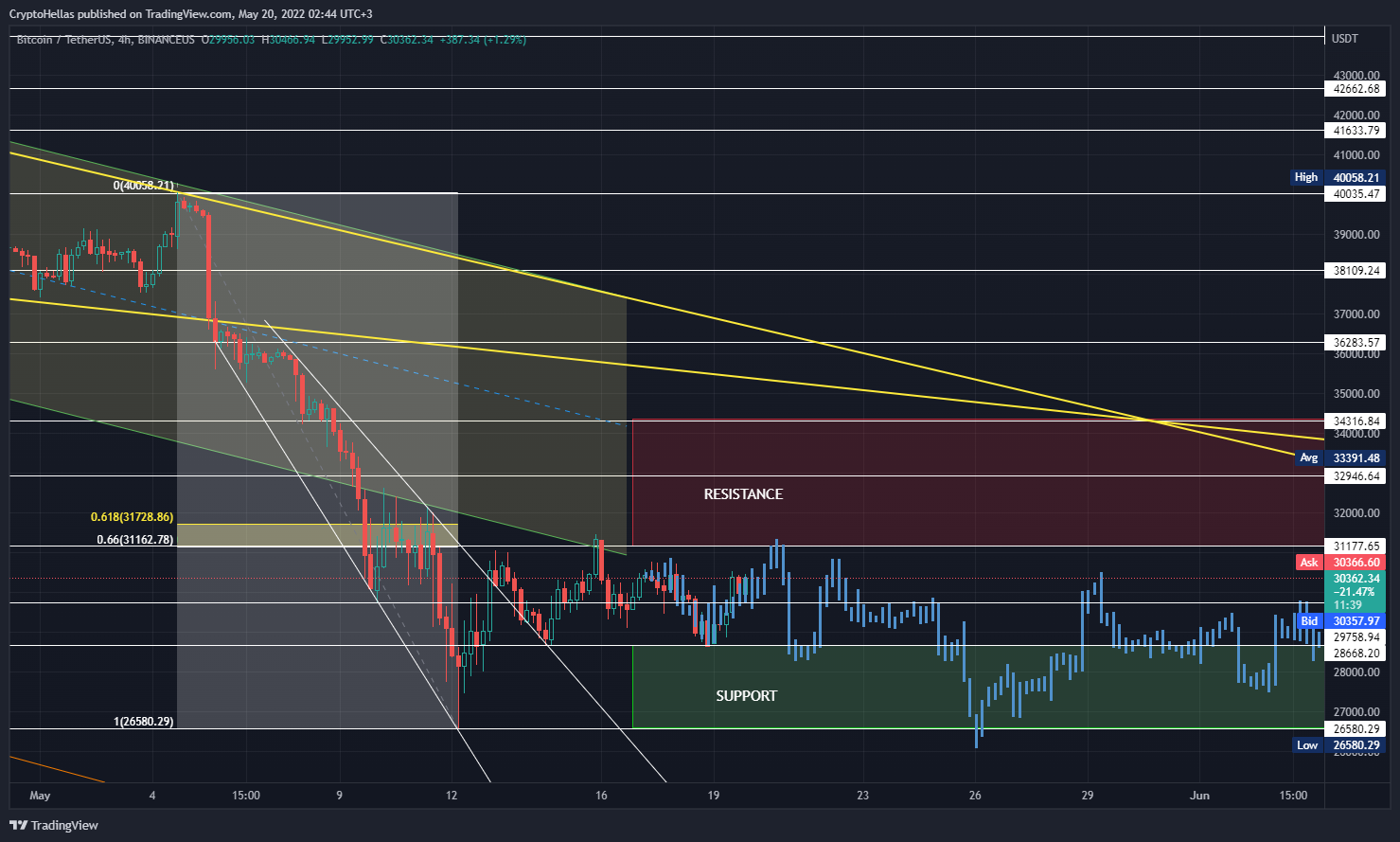
Task: Click the 35000.00 price axis tick
Action: 1356,394
